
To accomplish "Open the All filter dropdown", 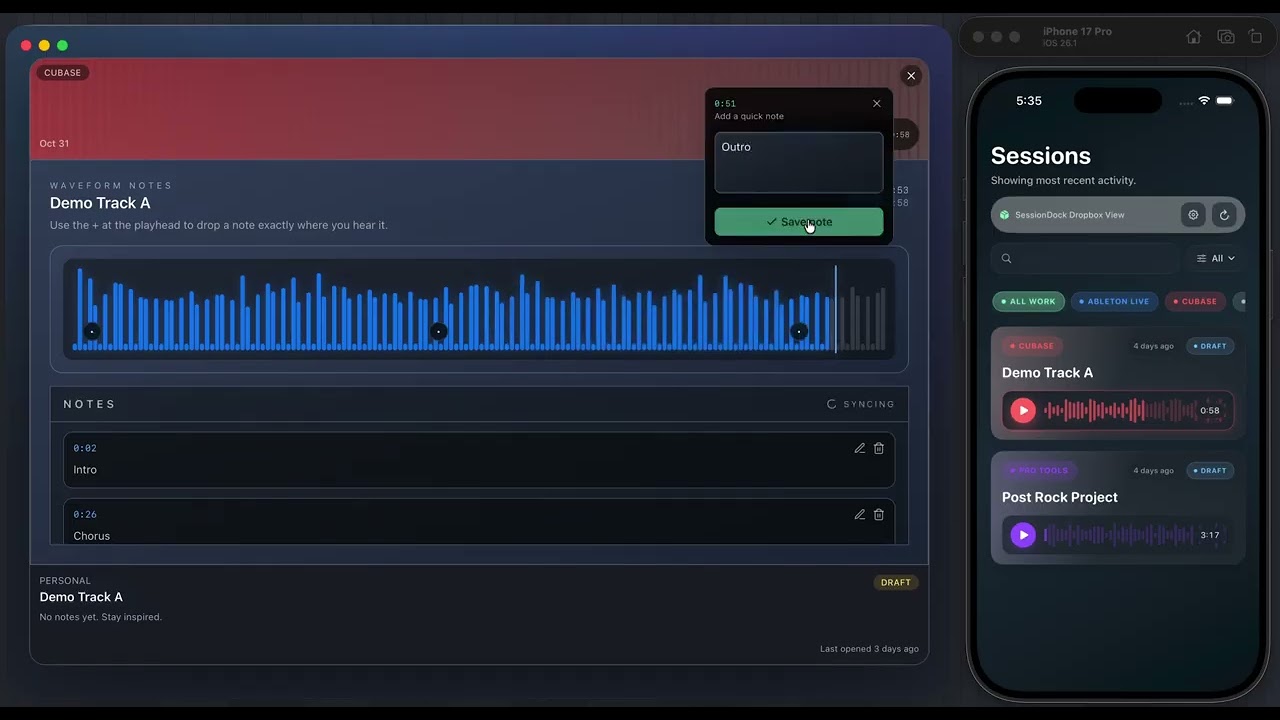I will [x=1215, y=258].
